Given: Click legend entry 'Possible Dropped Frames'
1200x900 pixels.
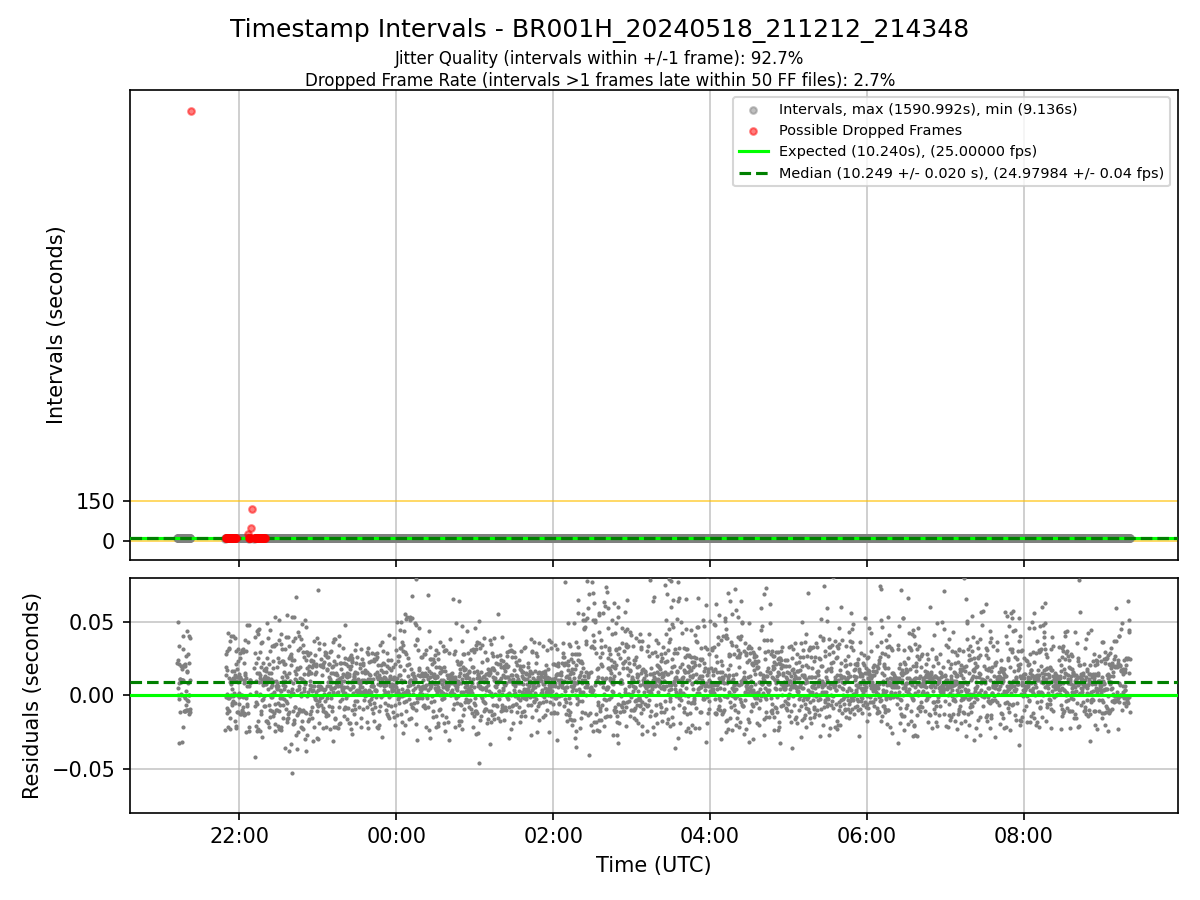Looking at the screenshot, I should click(870, 130).
